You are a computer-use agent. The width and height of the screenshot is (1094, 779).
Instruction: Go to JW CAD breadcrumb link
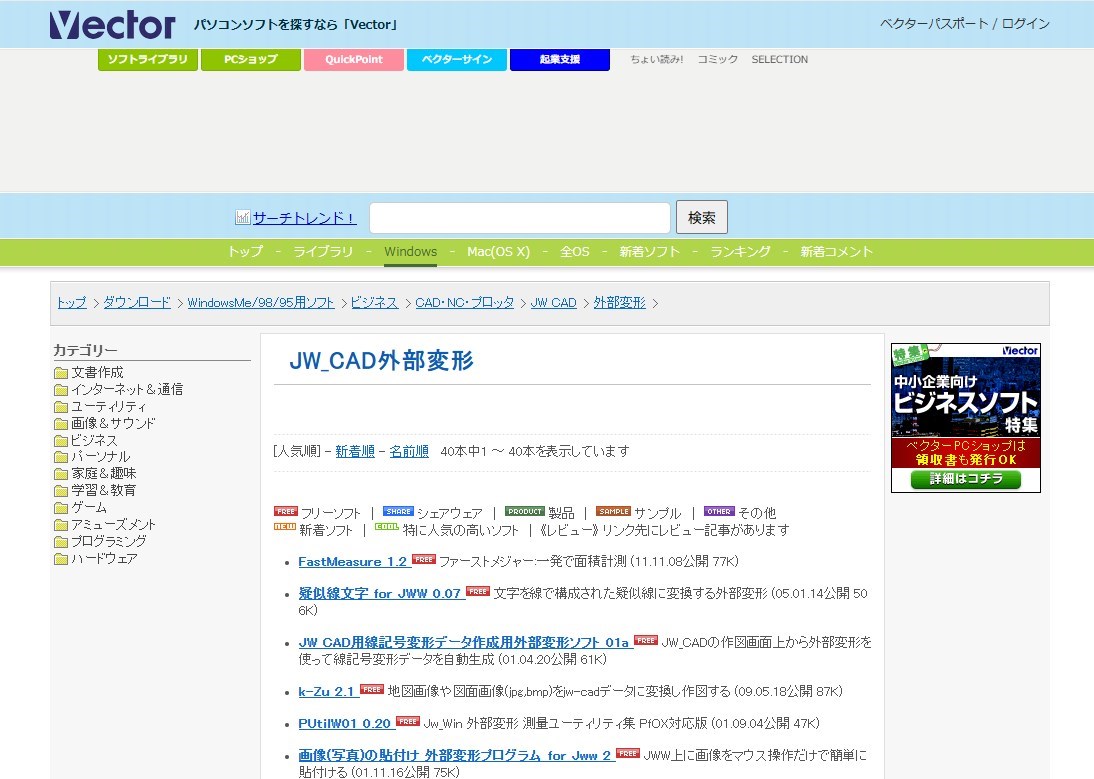553,303
